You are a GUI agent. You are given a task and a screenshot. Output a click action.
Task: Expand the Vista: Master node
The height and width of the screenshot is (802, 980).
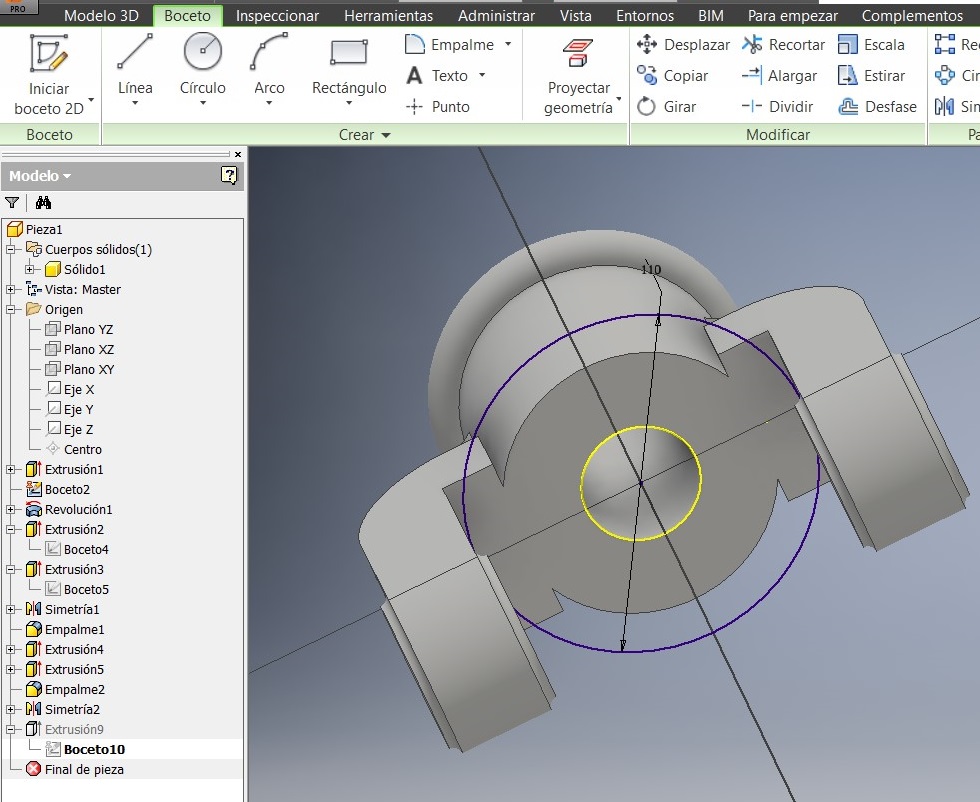10,289
